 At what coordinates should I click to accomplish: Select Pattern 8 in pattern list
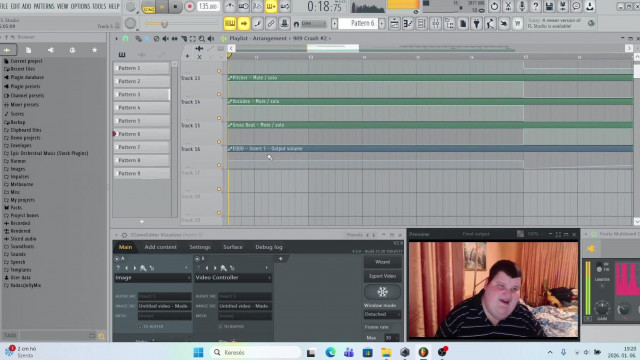(142, 160)
